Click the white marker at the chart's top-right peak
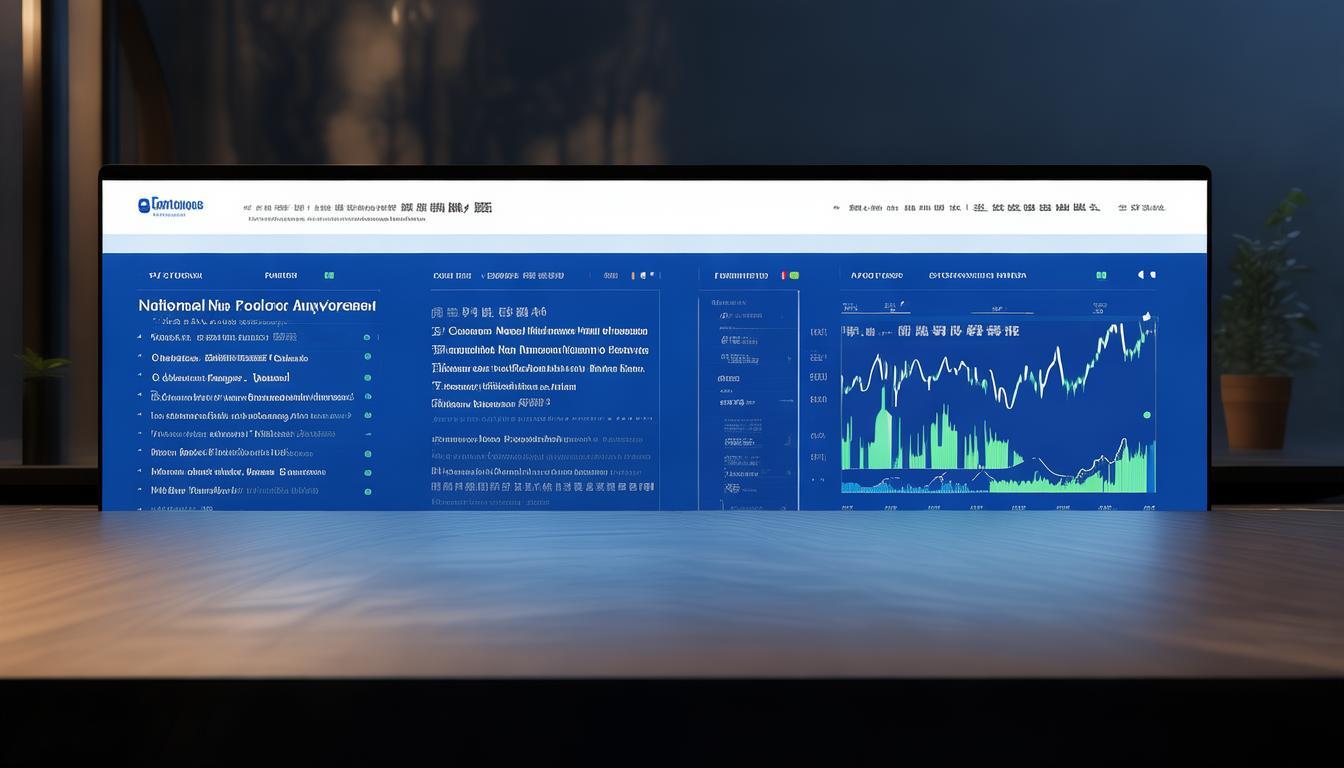This screenshot has width=1344, height=768. (x=1146, y=318)
